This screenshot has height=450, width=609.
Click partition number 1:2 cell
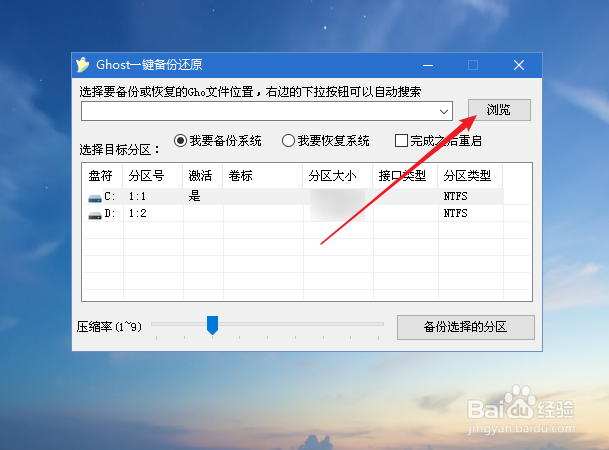tap(137, 214)
